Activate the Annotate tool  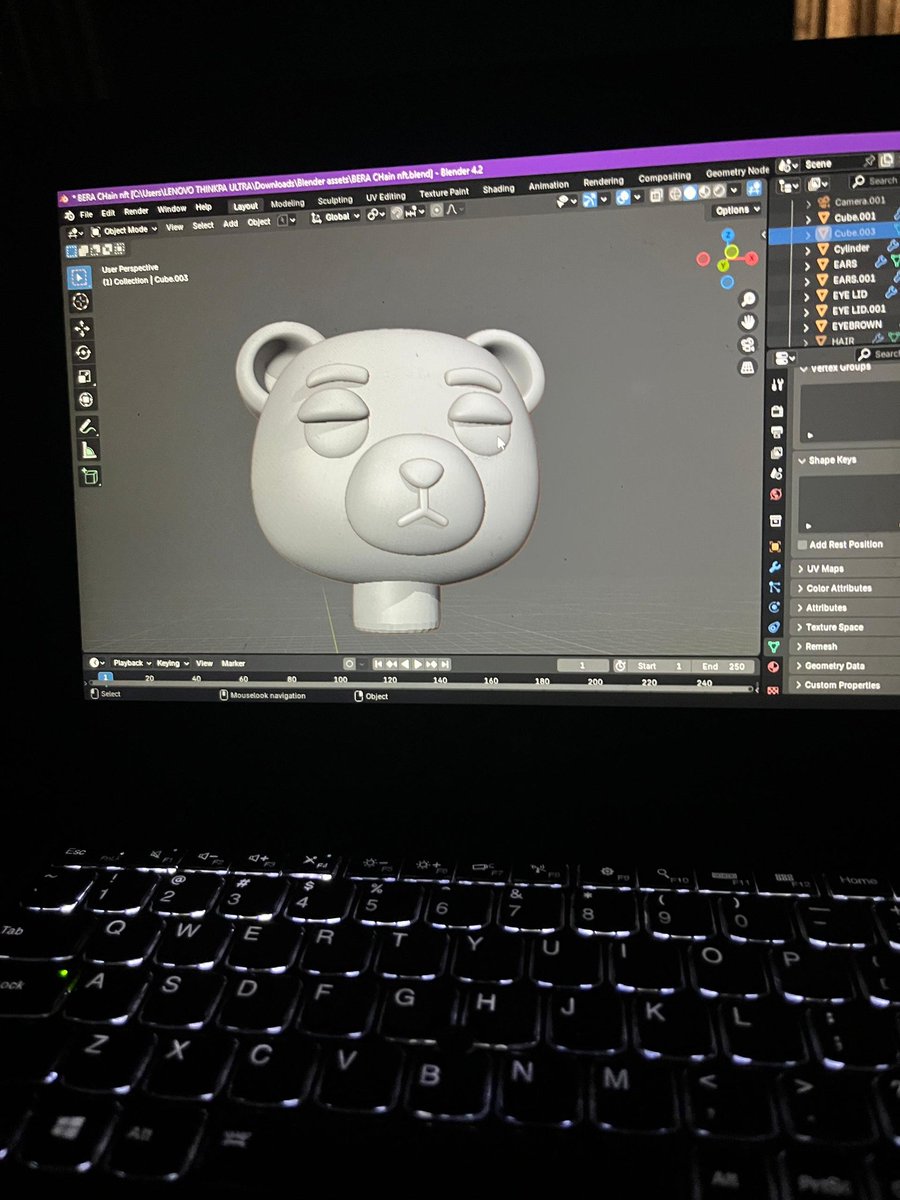[88, 427]
